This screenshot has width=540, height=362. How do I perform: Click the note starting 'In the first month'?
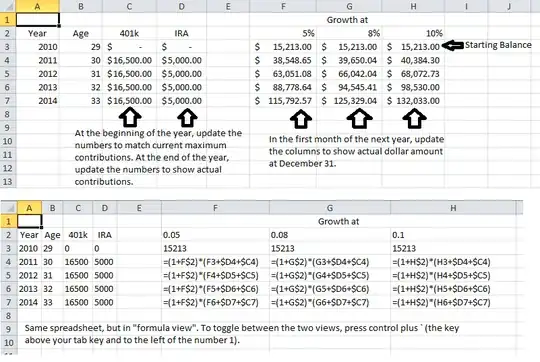pos(356,151)
